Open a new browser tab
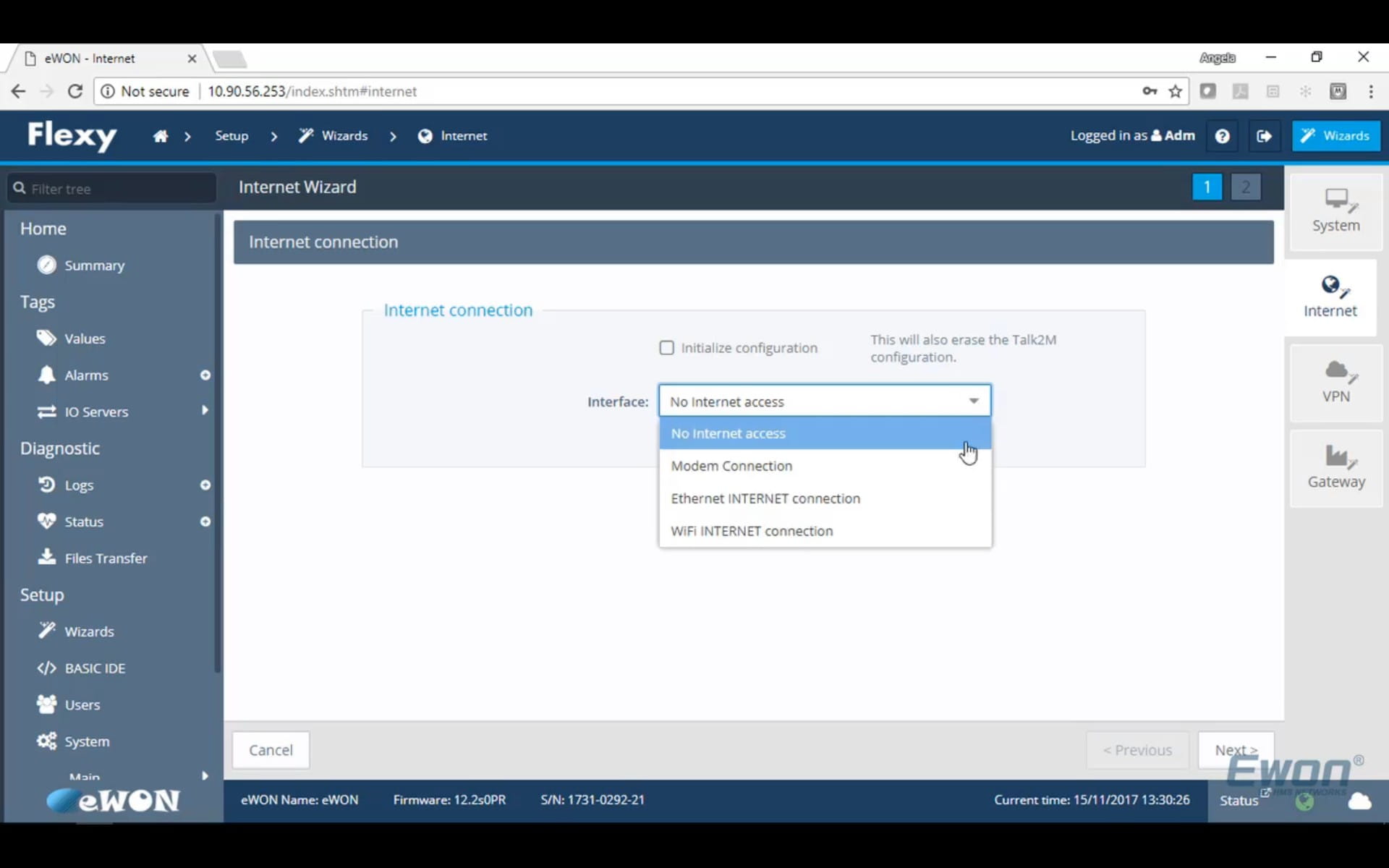The height and width of the screenshot is (868, 1389). tap(230, 59)
